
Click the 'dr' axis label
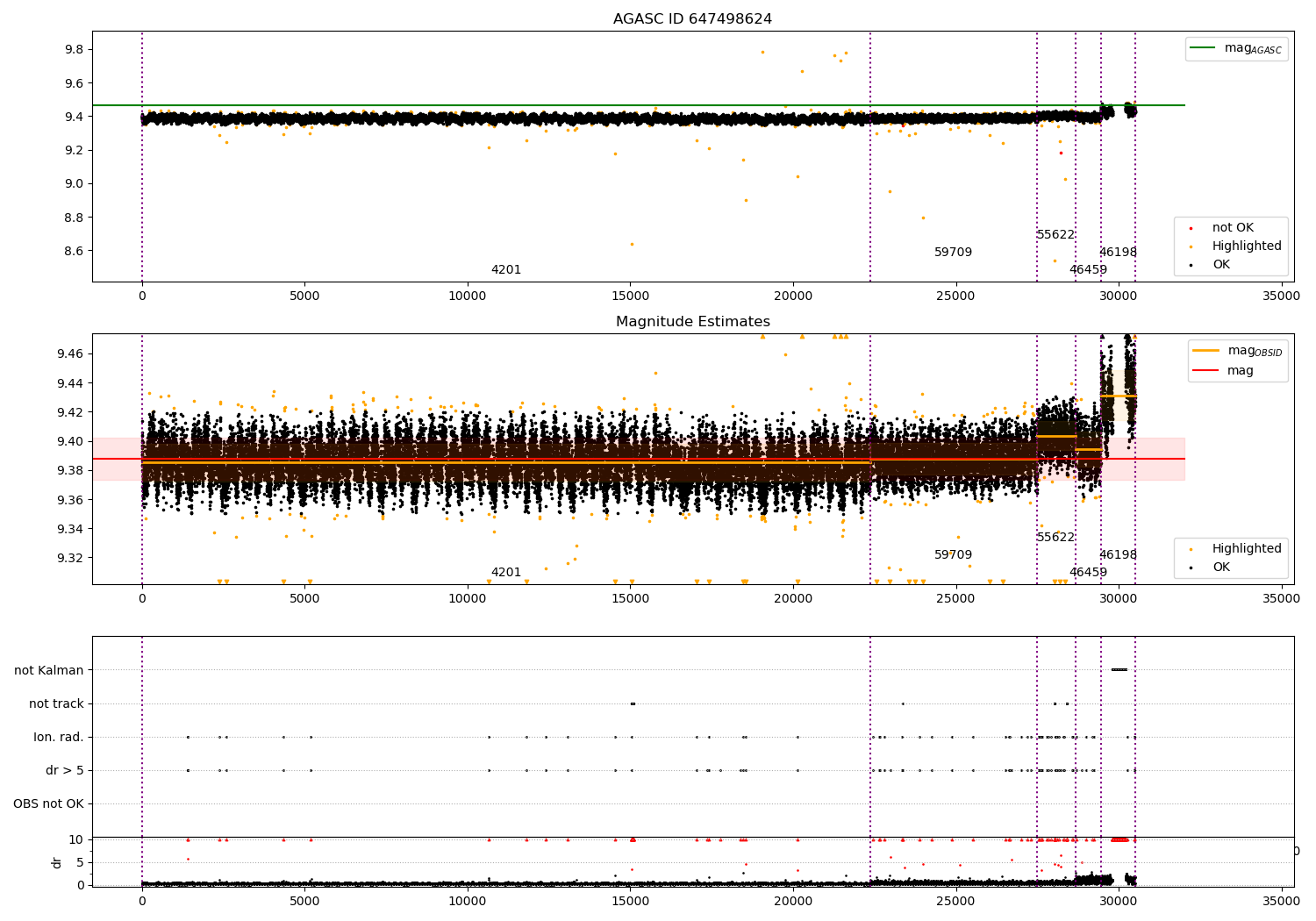point(57,862)
